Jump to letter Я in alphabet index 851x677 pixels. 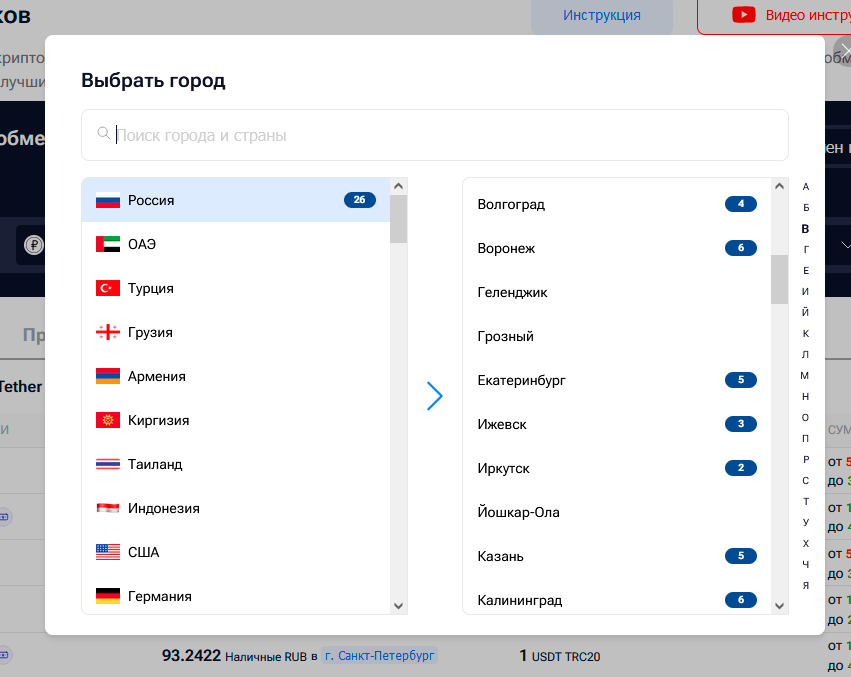pos(805,585)
